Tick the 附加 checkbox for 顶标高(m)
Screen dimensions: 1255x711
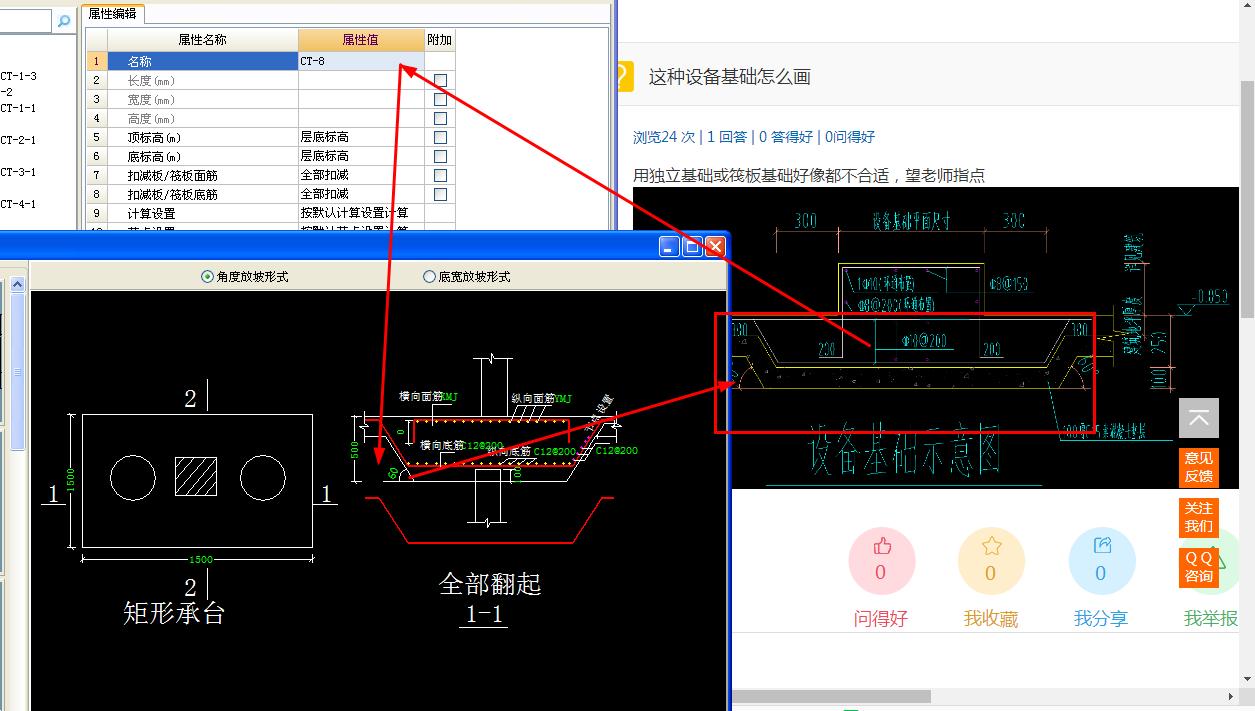point(440,137)
